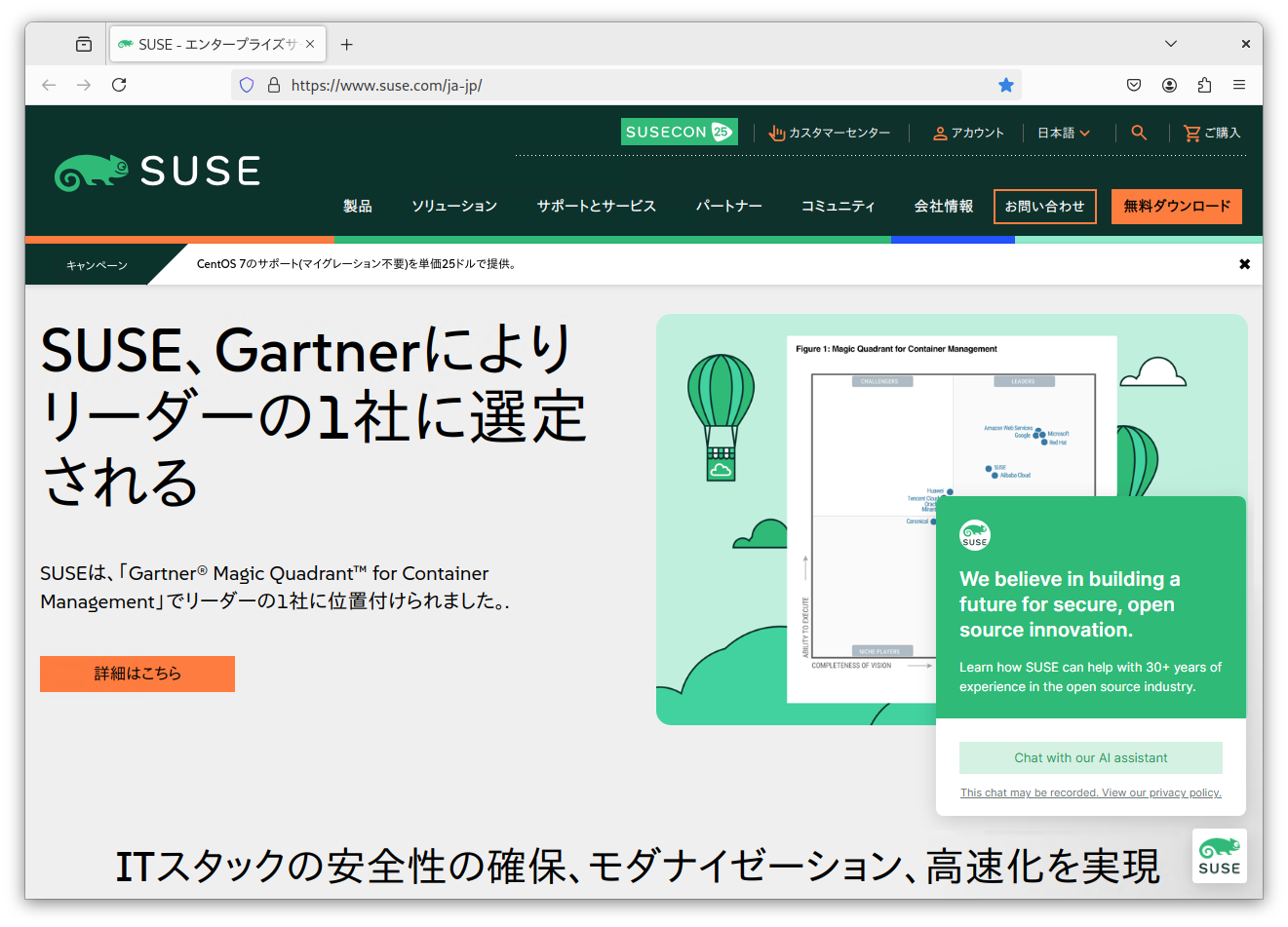The height and width of the screenshot is (927, 1288).
Task: Dismiss the キャンペーン banner with X
Action: (x=1244, y=264)
